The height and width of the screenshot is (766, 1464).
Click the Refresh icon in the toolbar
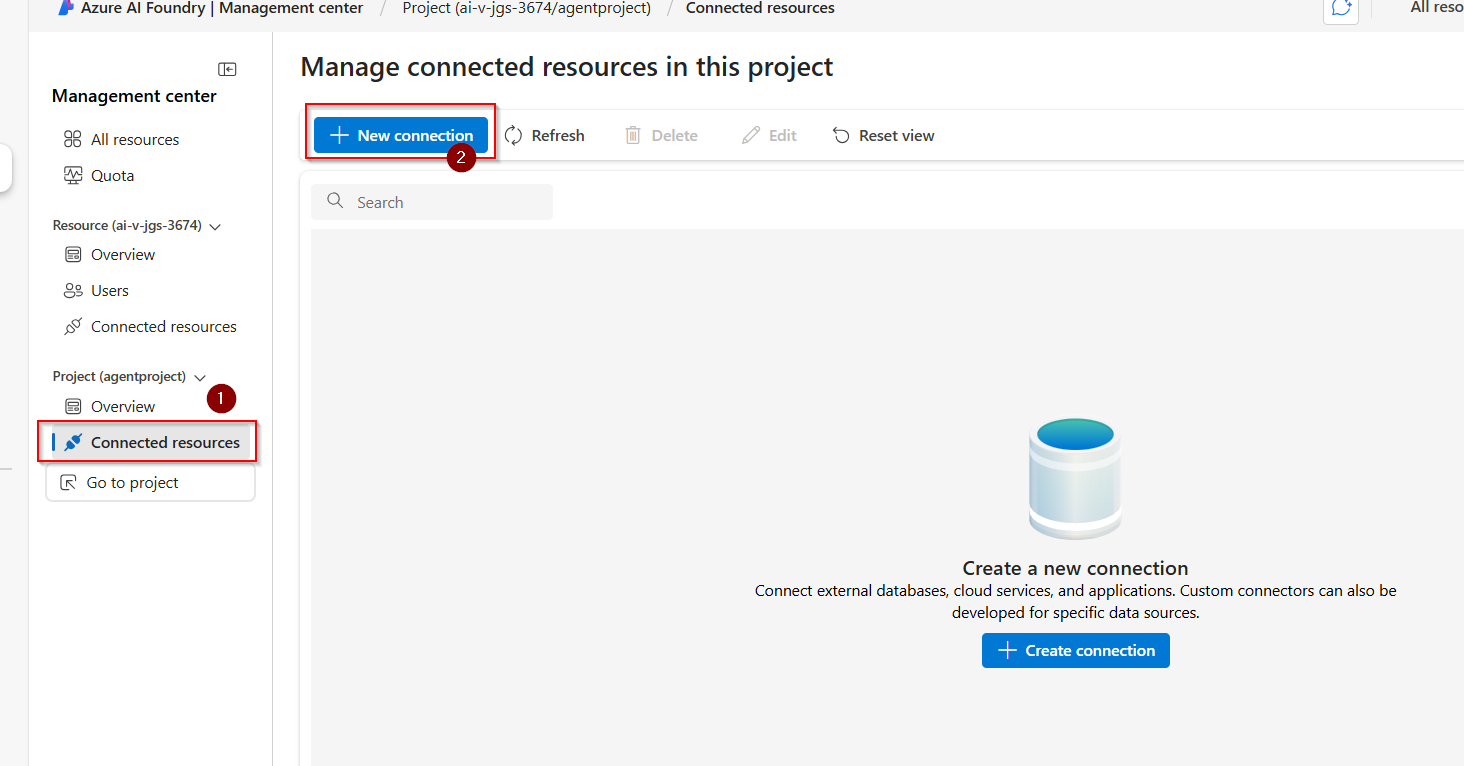pyautogui.click(x=513, y=135)
